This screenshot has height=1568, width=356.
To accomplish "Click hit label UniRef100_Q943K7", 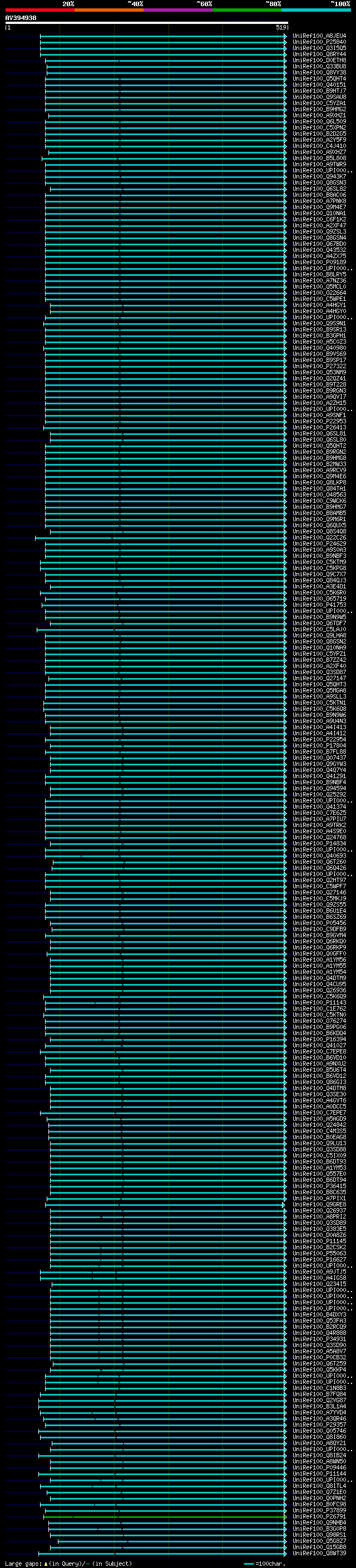I will pyautogui.click(x=319, y=176).
